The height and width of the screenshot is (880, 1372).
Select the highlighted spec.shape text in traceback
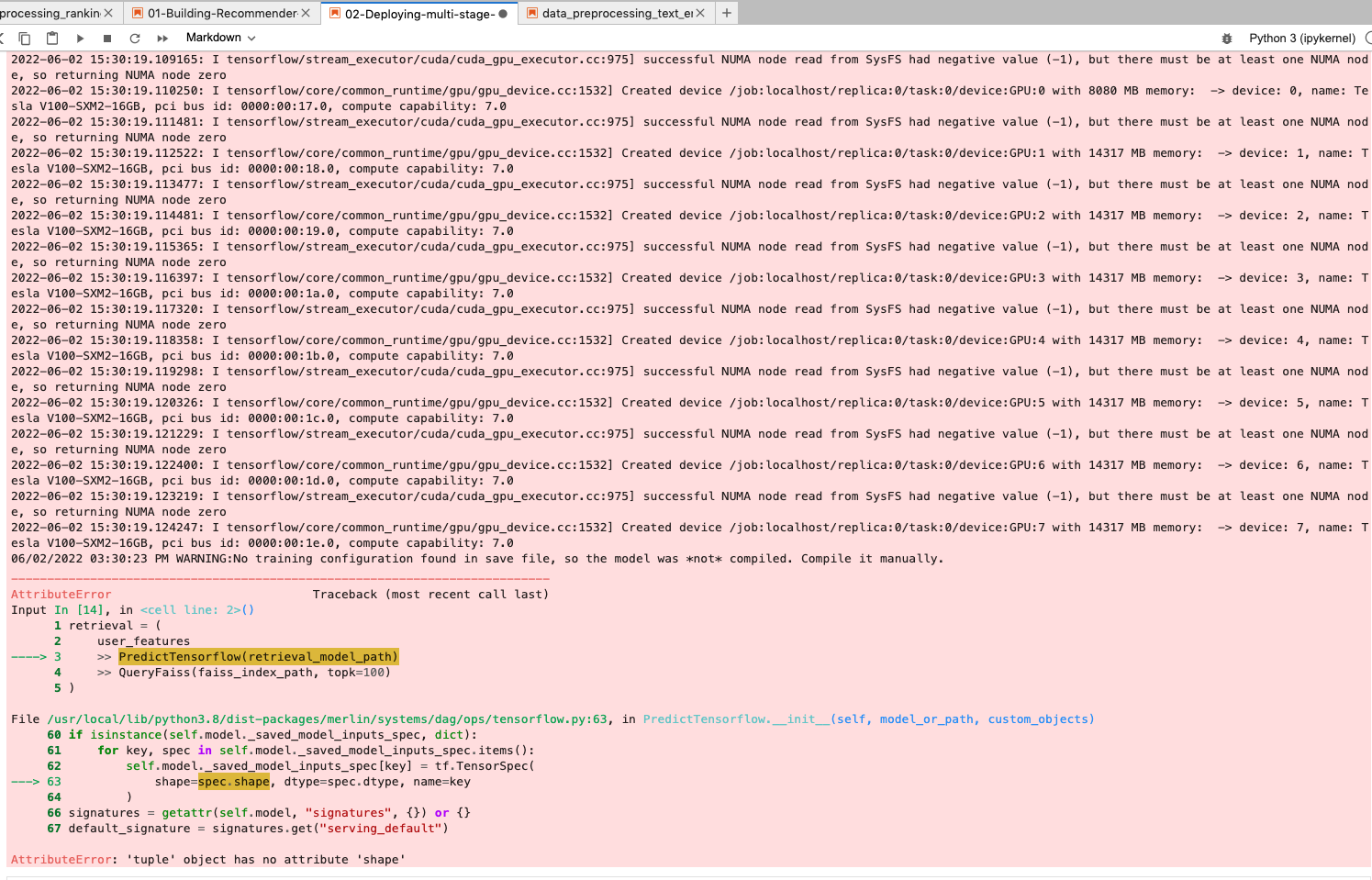[x=232, y=781]
